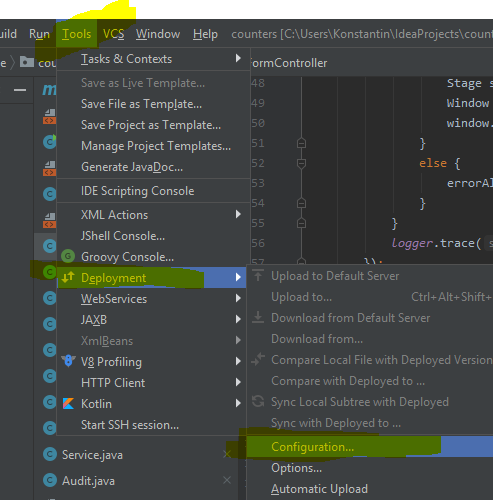Viewport: 493px width, 500px height.
Task: Click arrow next to WebServices
Action: [238, 298]
